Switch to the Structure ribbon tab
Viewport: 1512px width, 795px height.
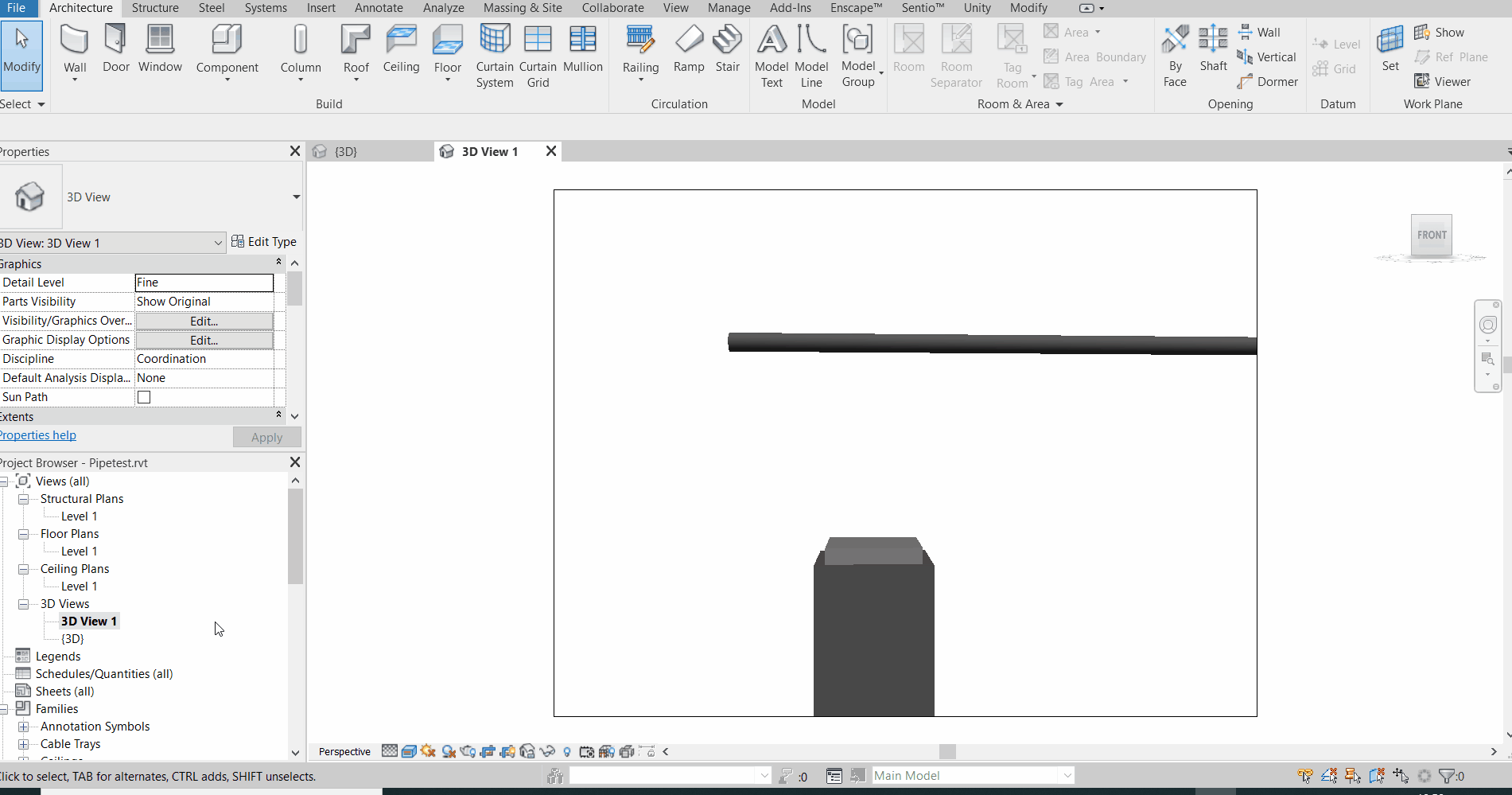[x=155, y=8]
